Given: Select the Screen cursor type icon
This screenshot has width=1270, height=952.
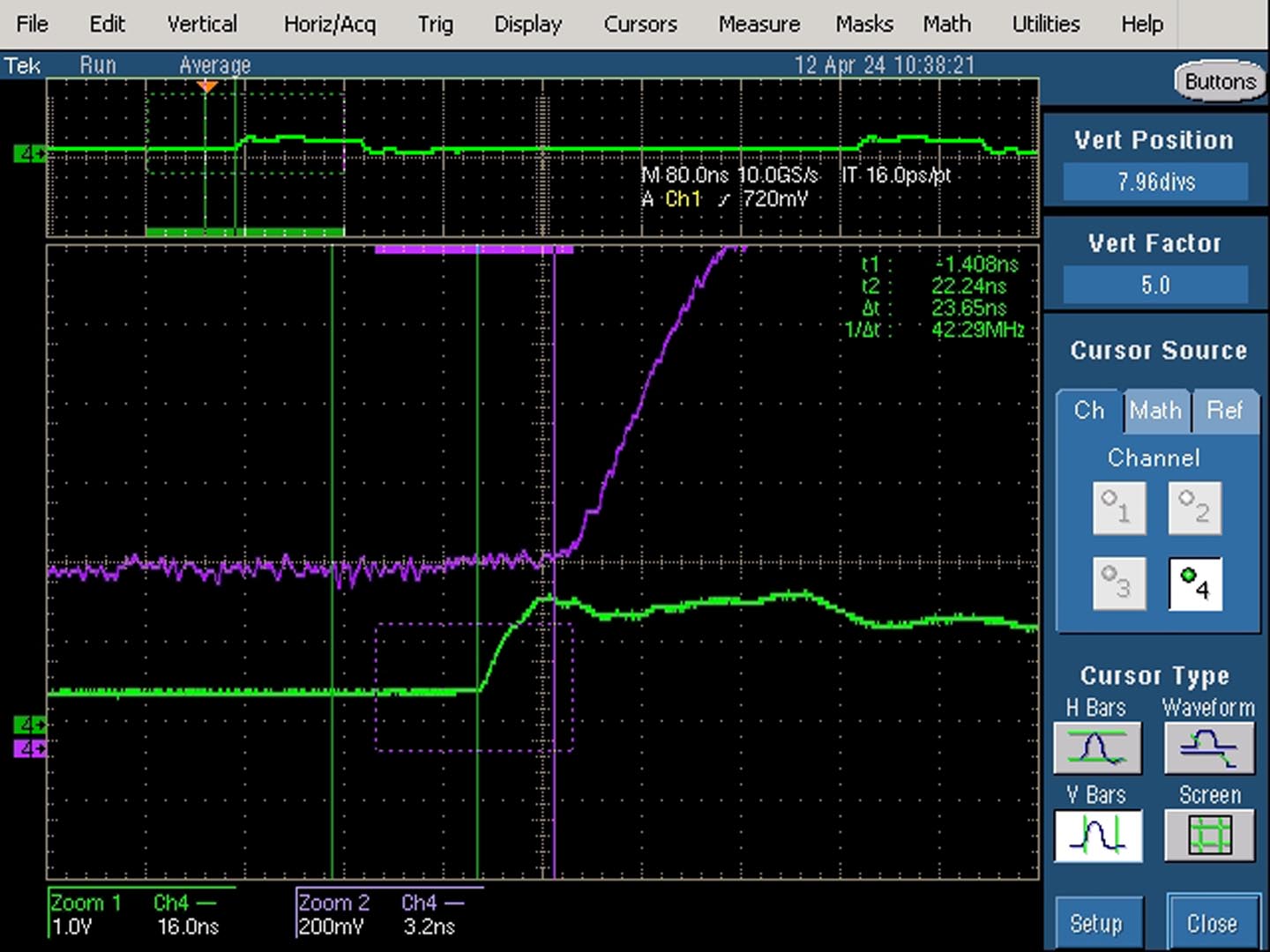Looking at the screenshot, I should pos(1209,835).
